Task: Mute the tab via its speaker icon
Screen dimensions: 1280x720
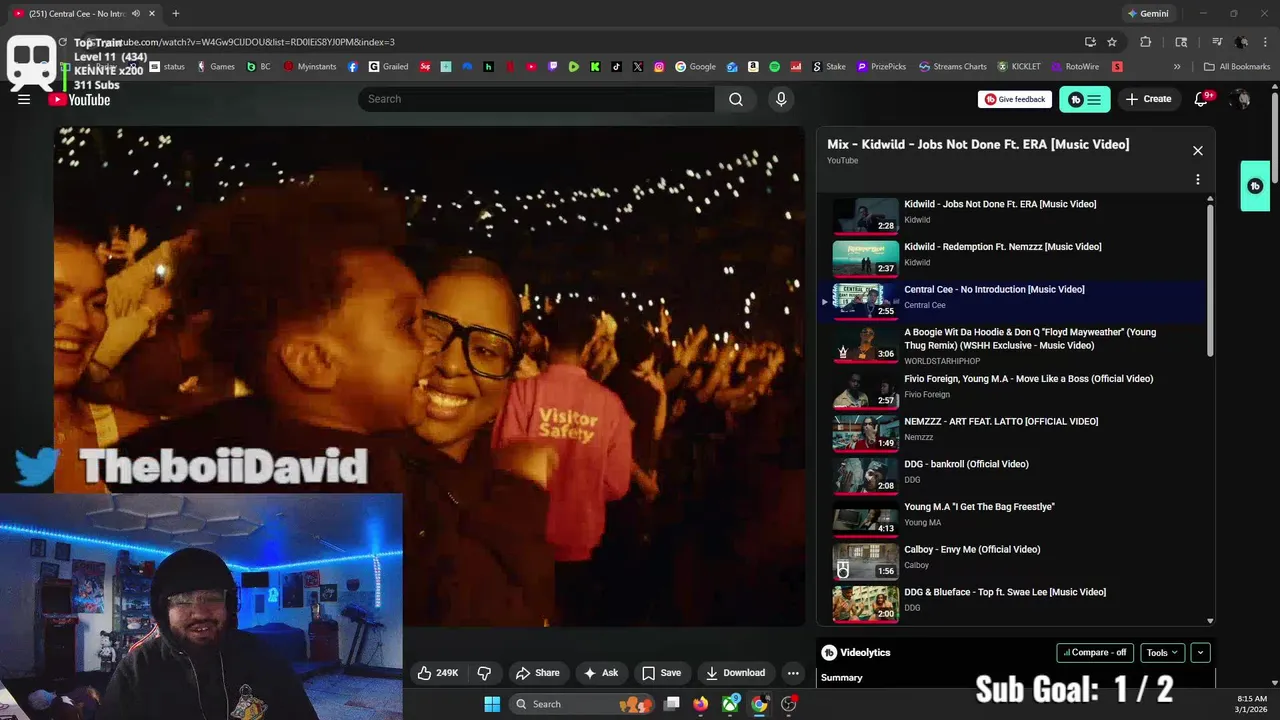Action: [136, 14]
